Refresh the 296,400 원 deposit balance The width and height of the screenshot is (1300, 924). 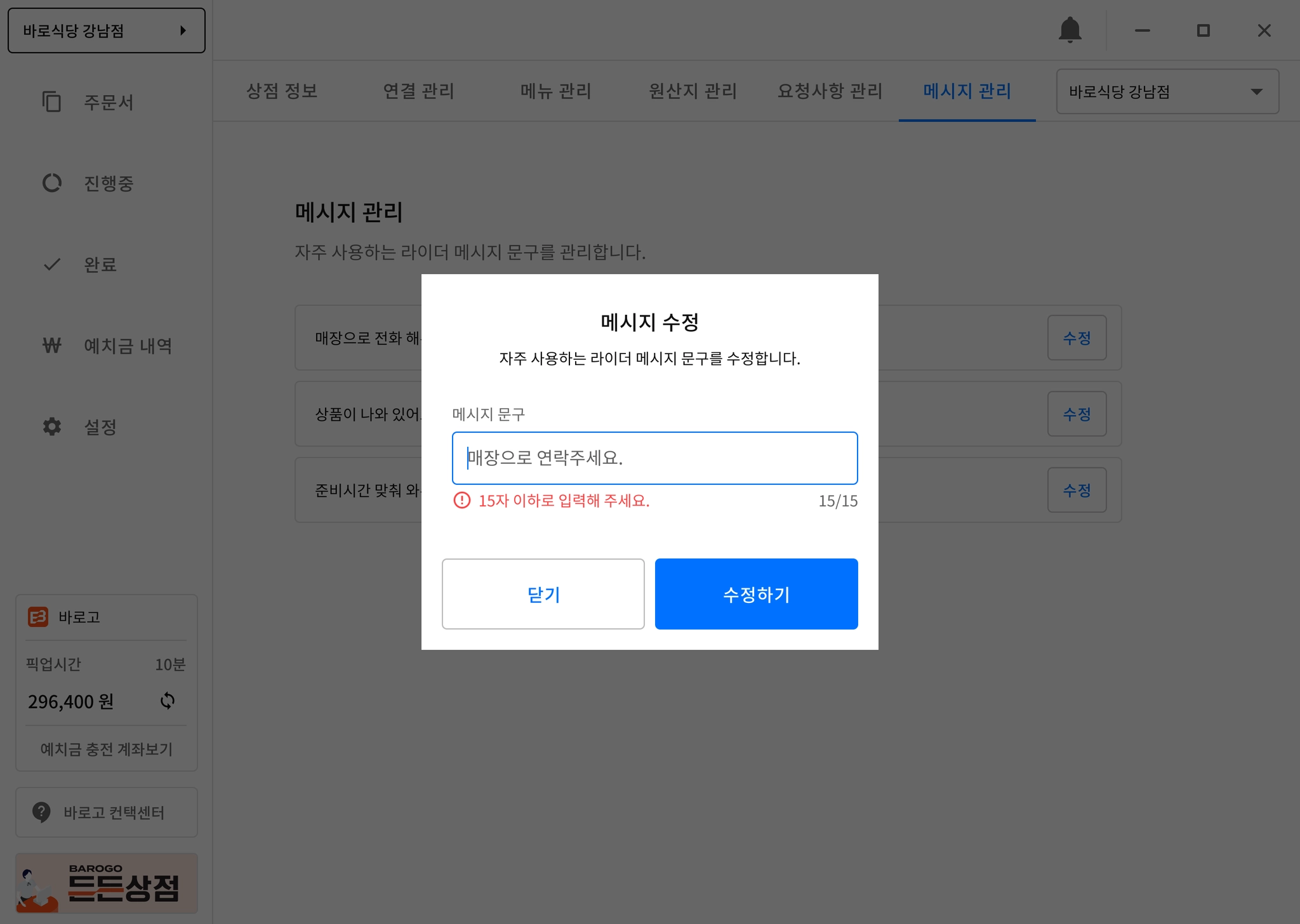168,701
